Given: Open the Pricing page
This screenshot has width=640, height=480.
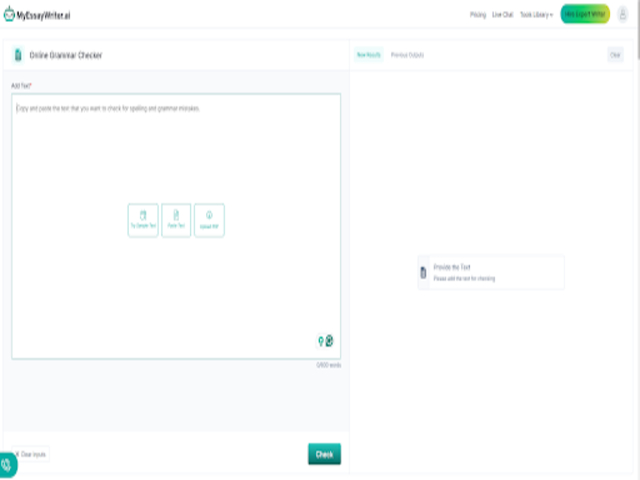Looking at the screenshot, I should tap(478, 15).
